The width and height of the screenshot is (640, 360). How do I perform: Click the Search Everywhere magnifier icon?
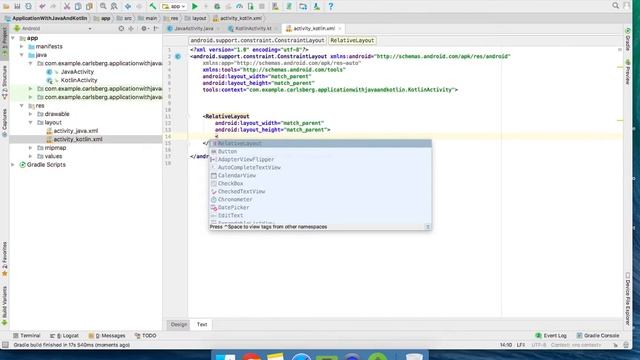coord(616,5)
